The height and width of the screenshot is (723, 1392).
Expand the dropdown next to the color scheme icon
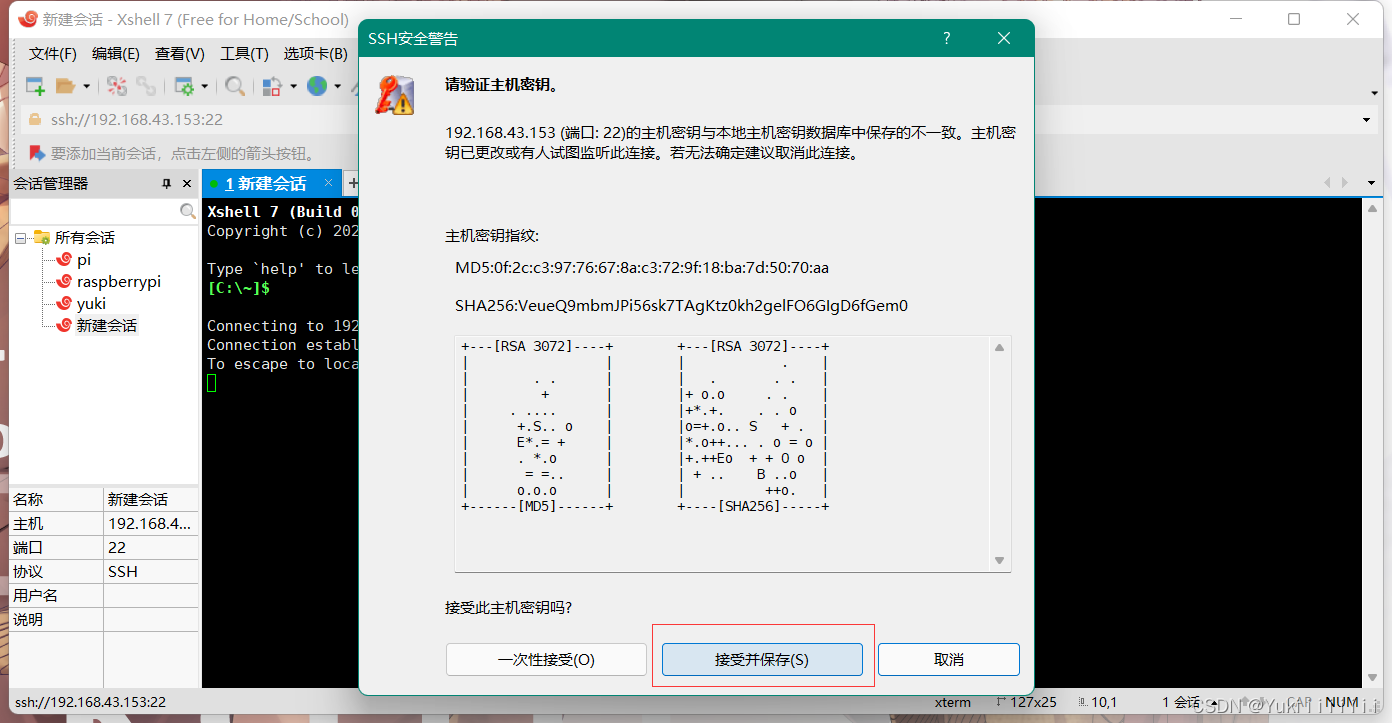(293, 87)
